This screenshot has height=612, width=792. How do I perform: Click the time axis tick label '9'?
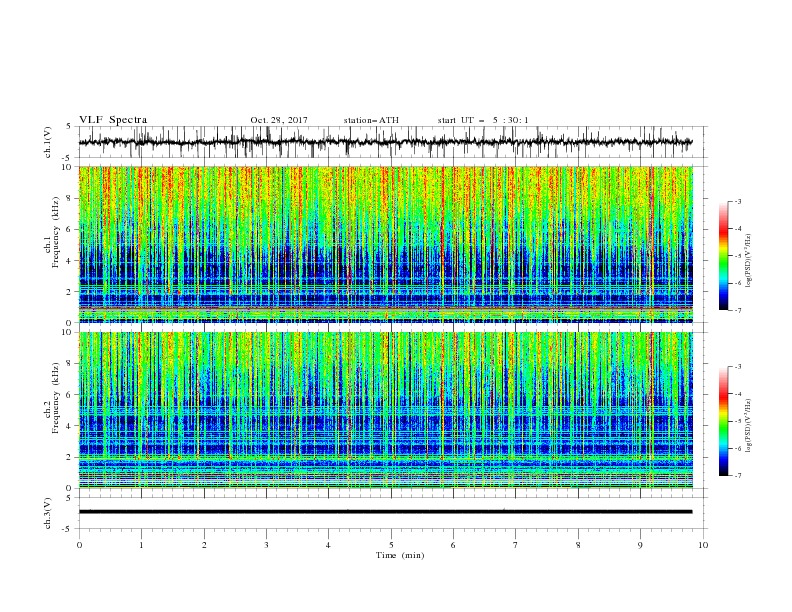(640, 545)
